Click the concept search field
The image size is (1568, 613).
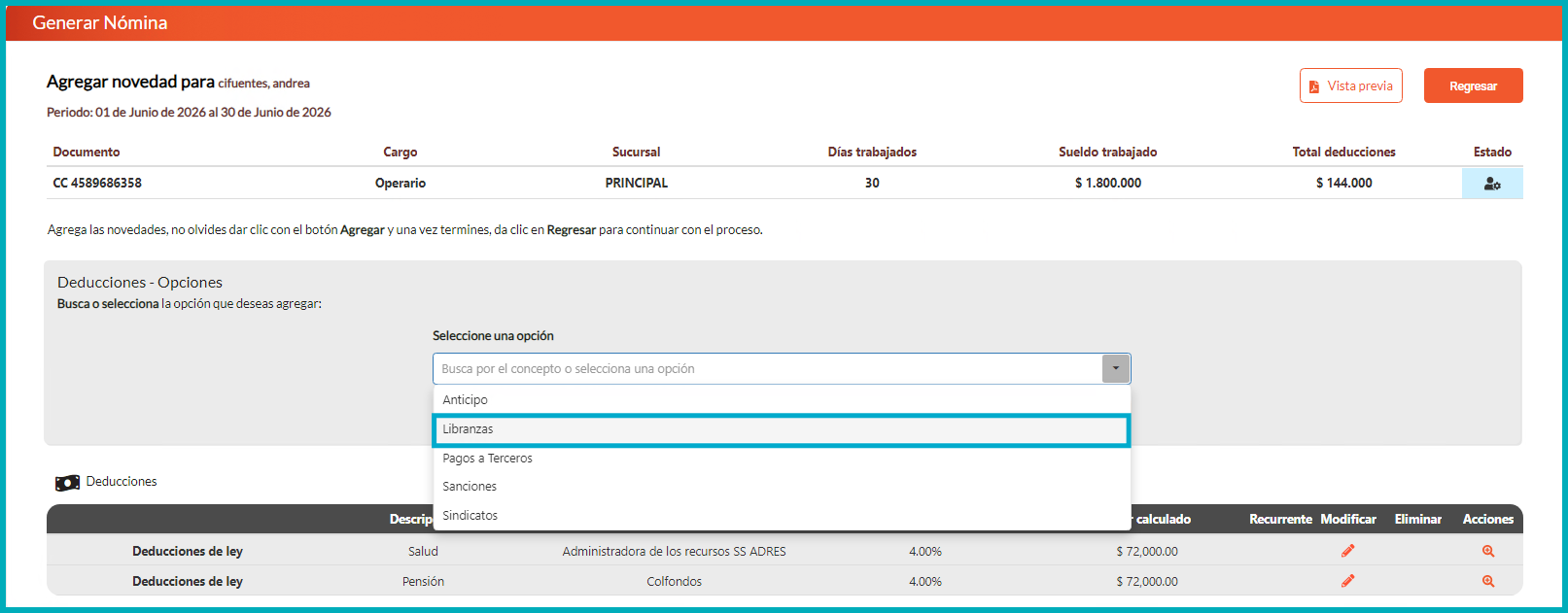click(767, 369)
